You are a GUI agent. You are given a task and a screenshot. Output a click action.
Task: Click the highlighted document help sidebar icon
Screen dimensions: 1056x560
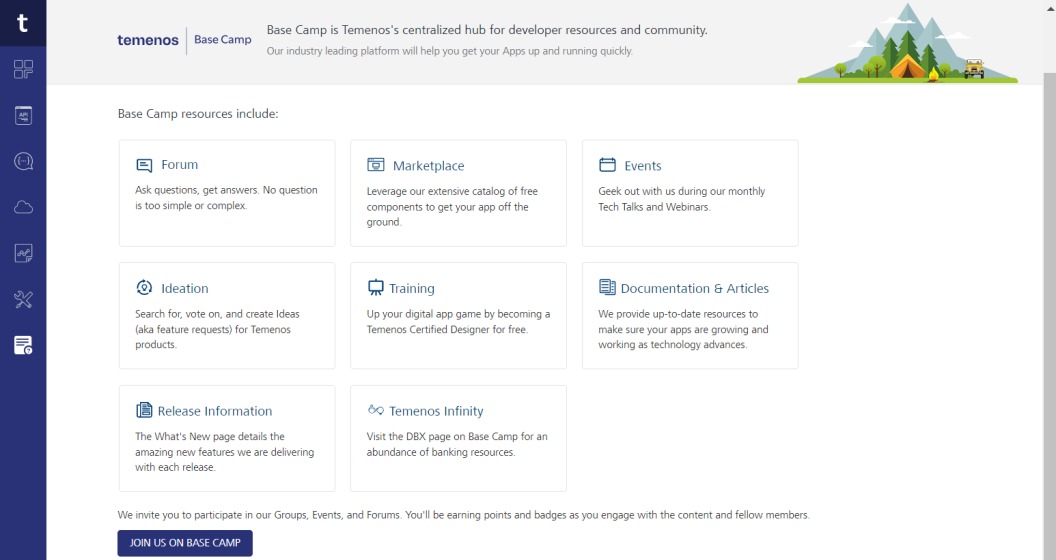(x=23, y=345)
